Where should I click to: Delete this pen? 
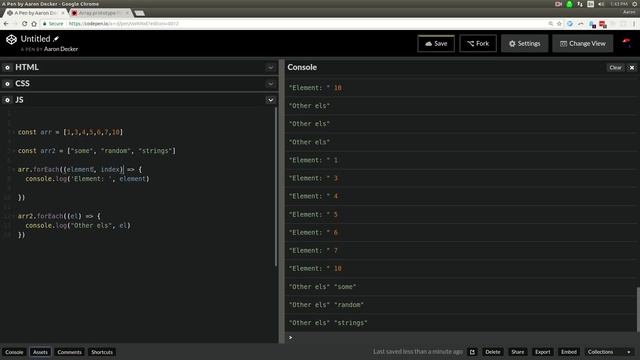(x=493, y=352)
